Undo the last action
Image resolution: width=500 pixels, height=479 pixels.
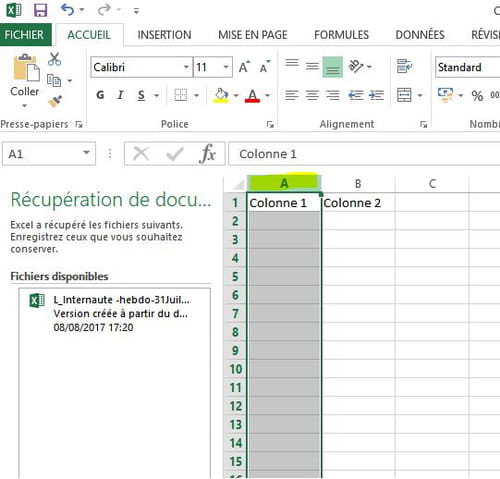[67, 10]
